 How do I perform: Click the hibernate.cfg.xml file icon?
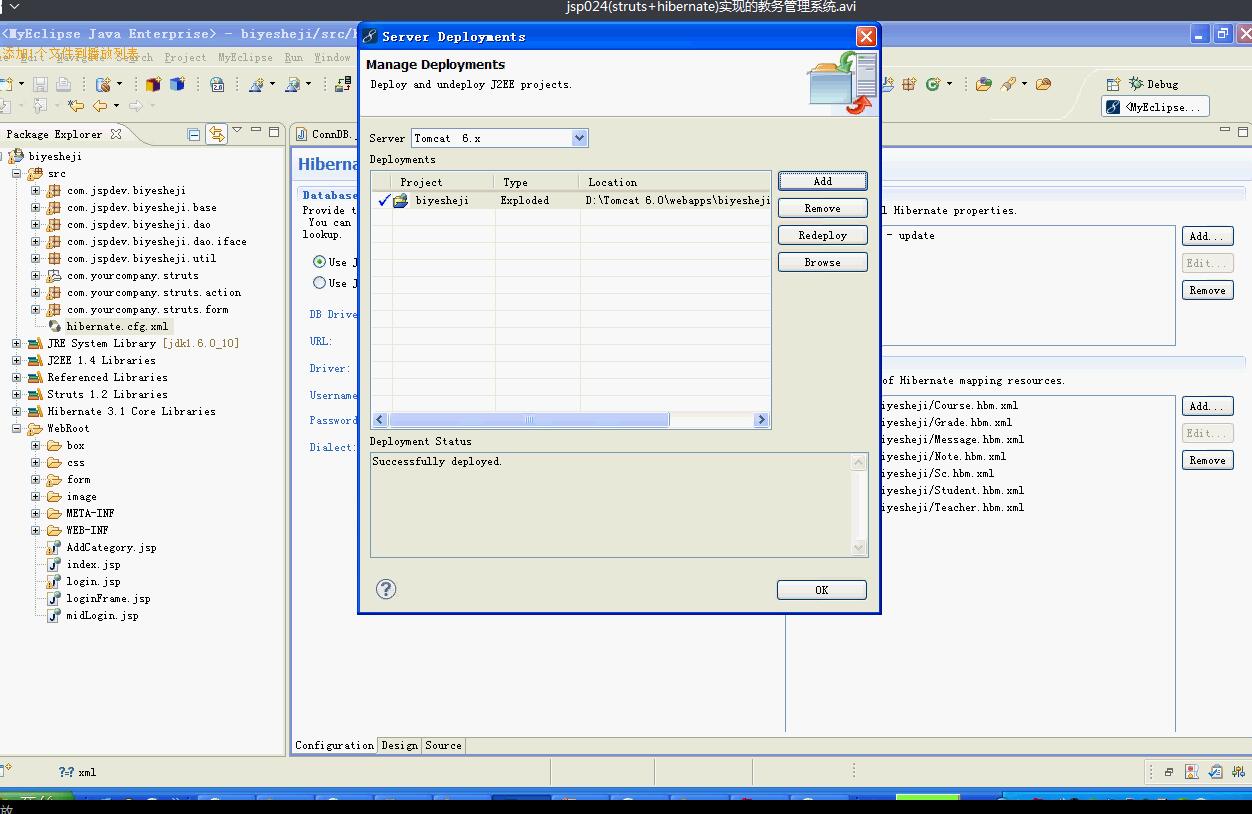(54, 326)
